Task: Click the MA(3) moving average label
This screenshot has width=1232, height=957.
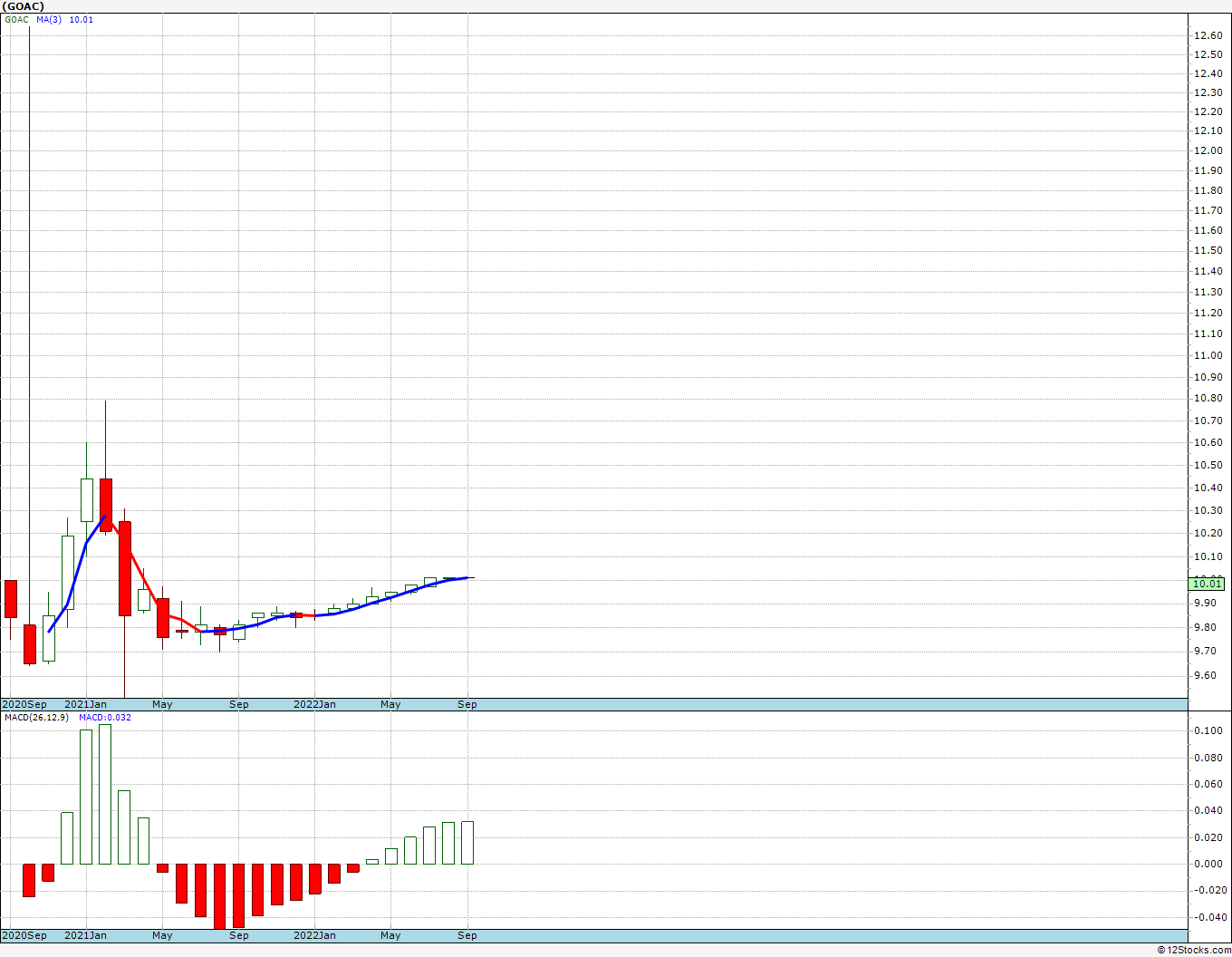Action: click(49, 20)
